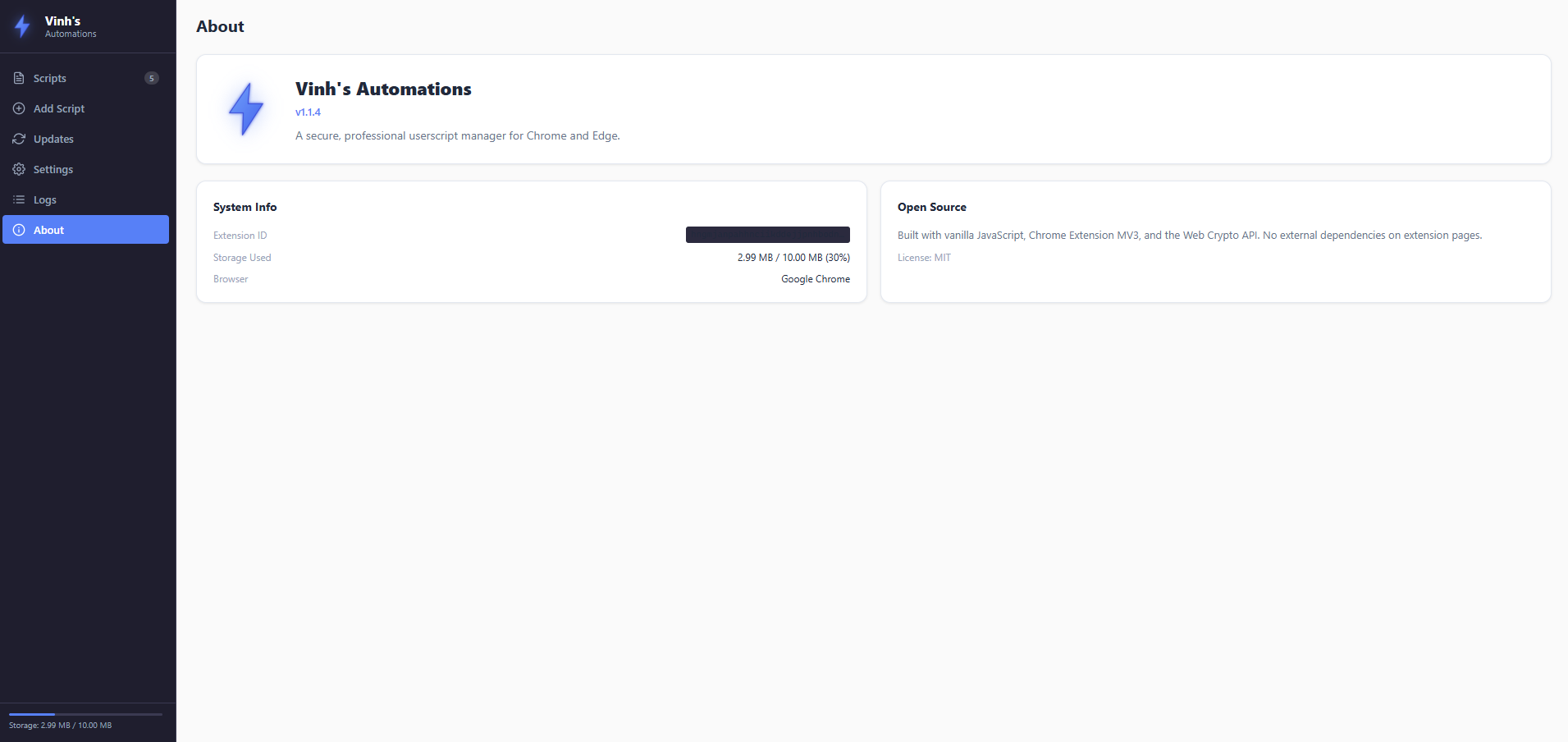The image size is (1568, 742).
Task: Click the large lightning bolt app icon
Action: [x=246, y=109]
